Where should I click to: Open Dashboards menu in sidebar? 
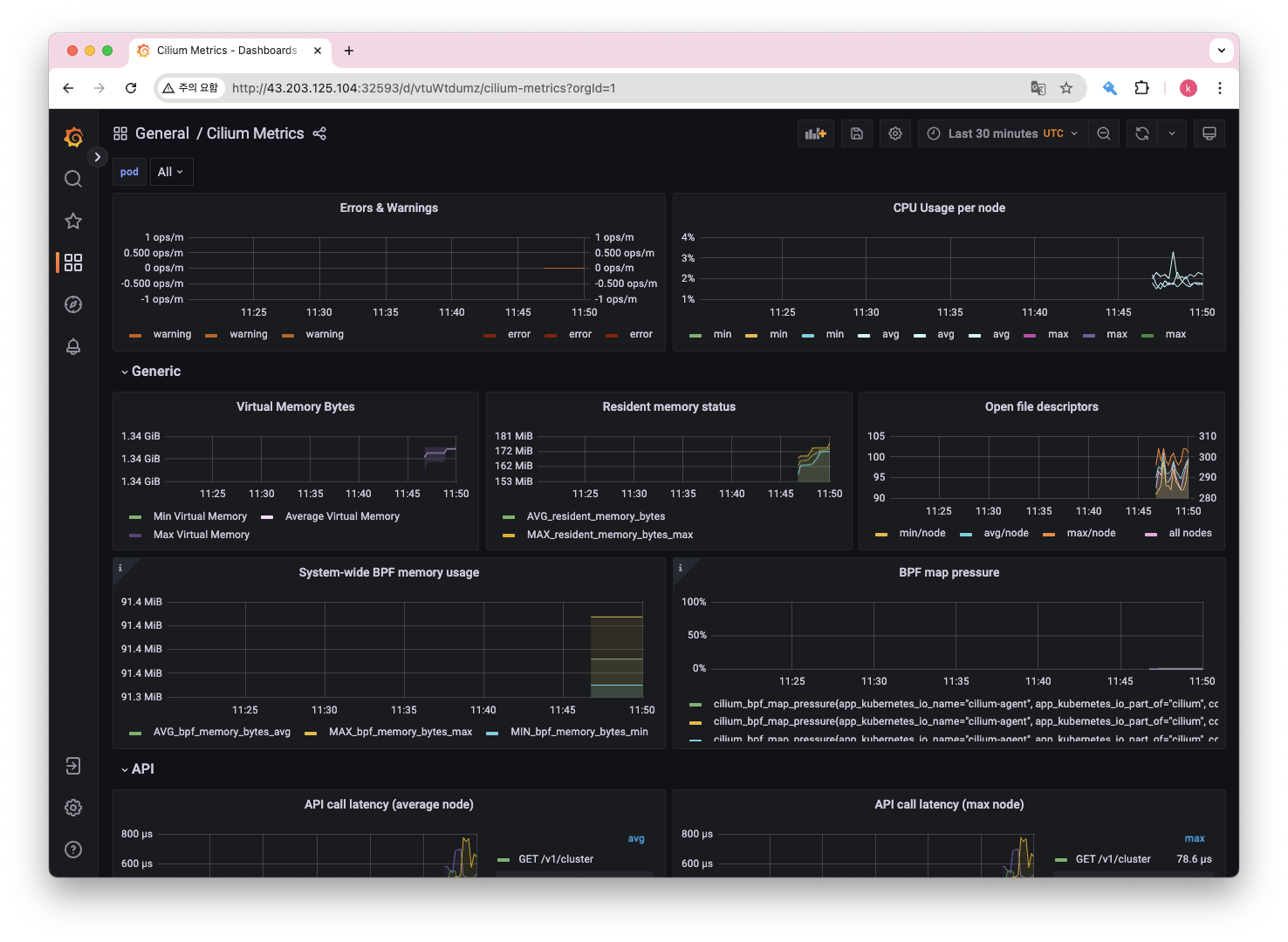[73, 263]
